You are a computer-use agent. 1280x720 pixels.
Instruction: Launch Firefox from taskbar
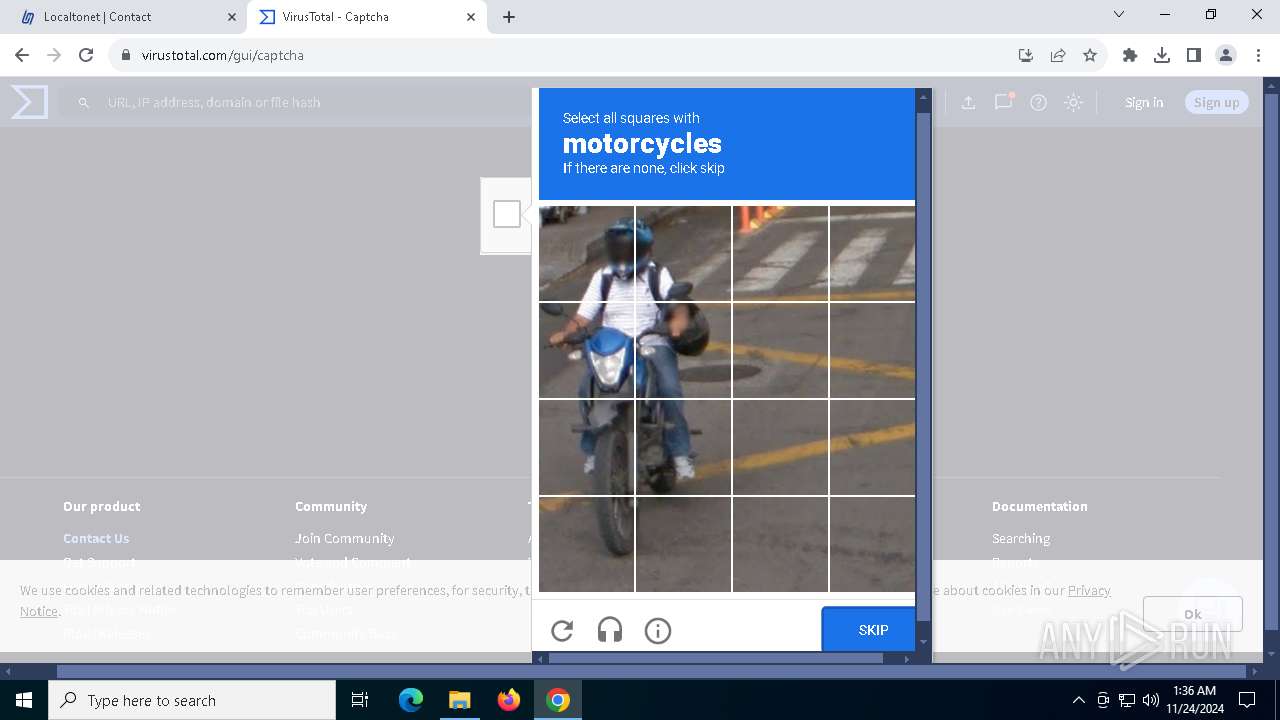click(x=509, y=700)
